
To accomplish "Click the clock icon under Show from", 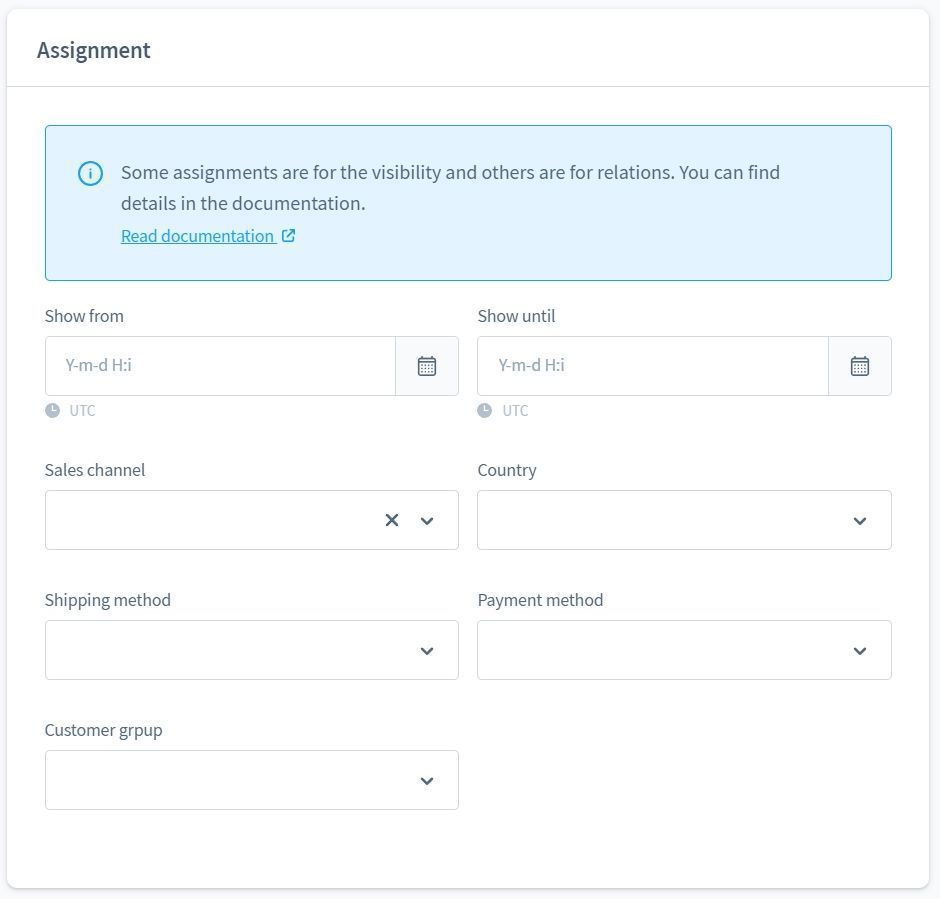I will pyautogui.click(x=52, y=410).
